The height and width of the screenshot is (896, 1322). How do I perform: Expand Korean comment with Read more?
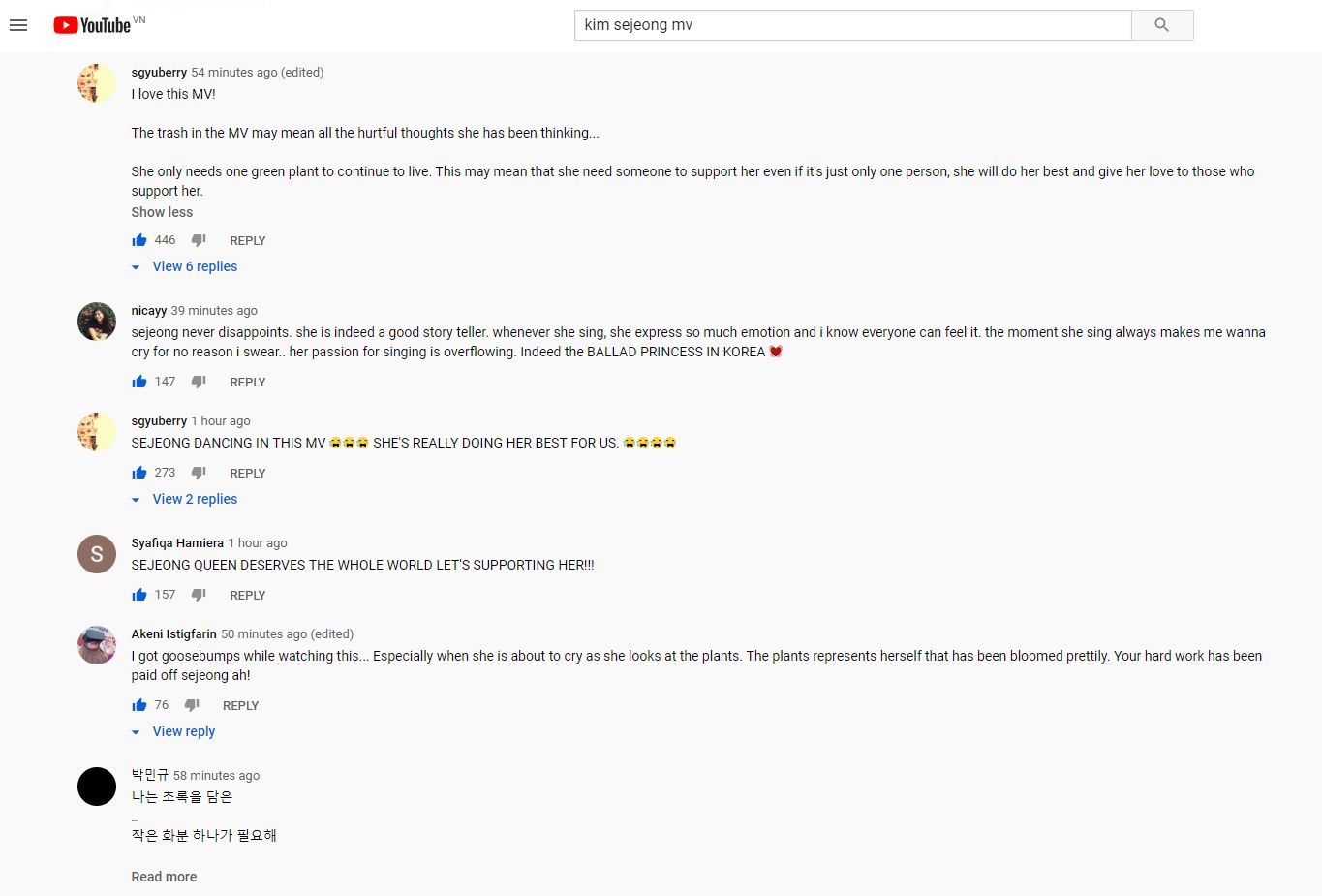tap(164, 877)
